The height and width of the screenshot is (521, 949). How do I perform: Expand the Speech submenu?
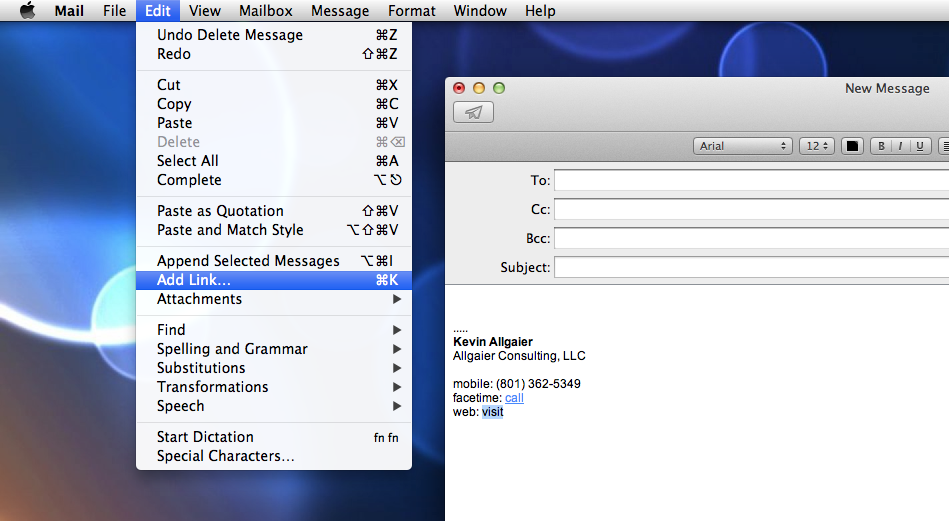tap(274, 406)
